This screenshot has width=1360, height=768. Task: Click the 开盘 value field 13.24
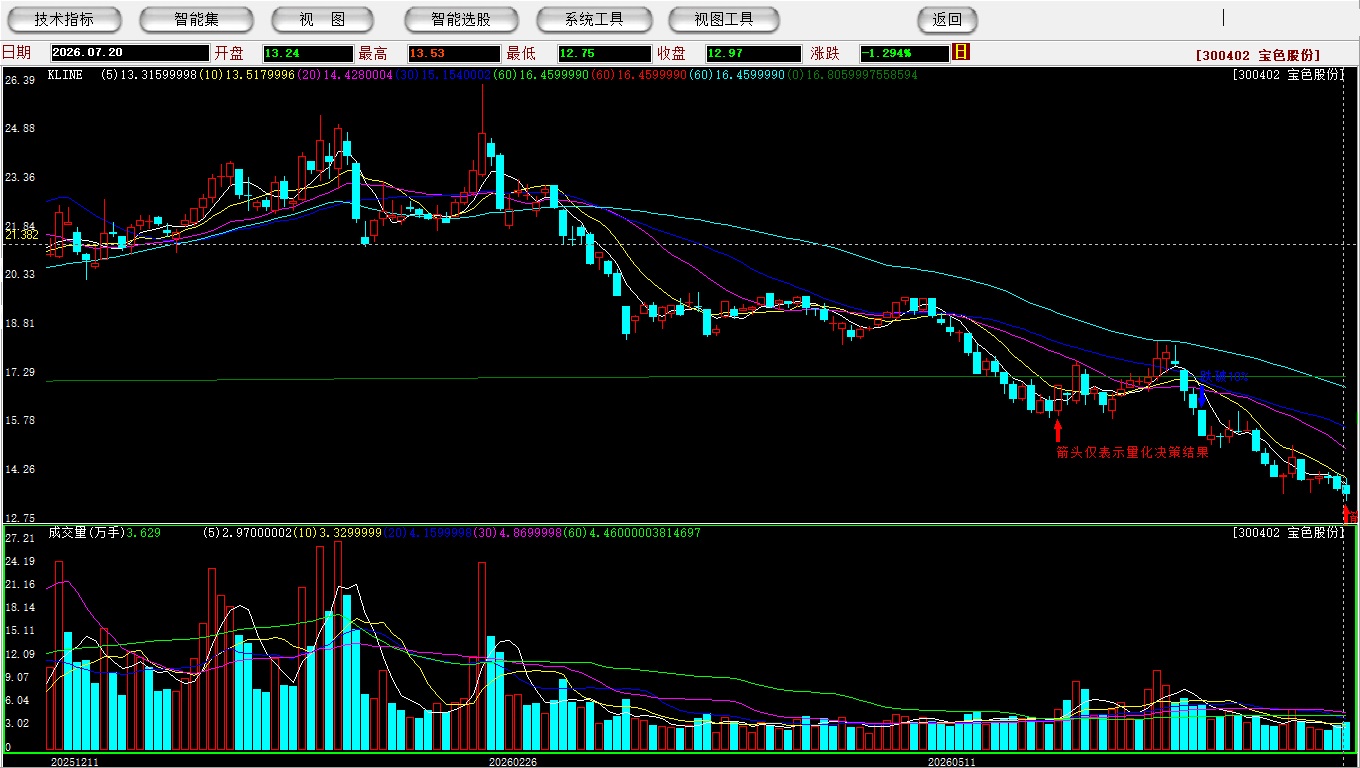tap(307, 53)
